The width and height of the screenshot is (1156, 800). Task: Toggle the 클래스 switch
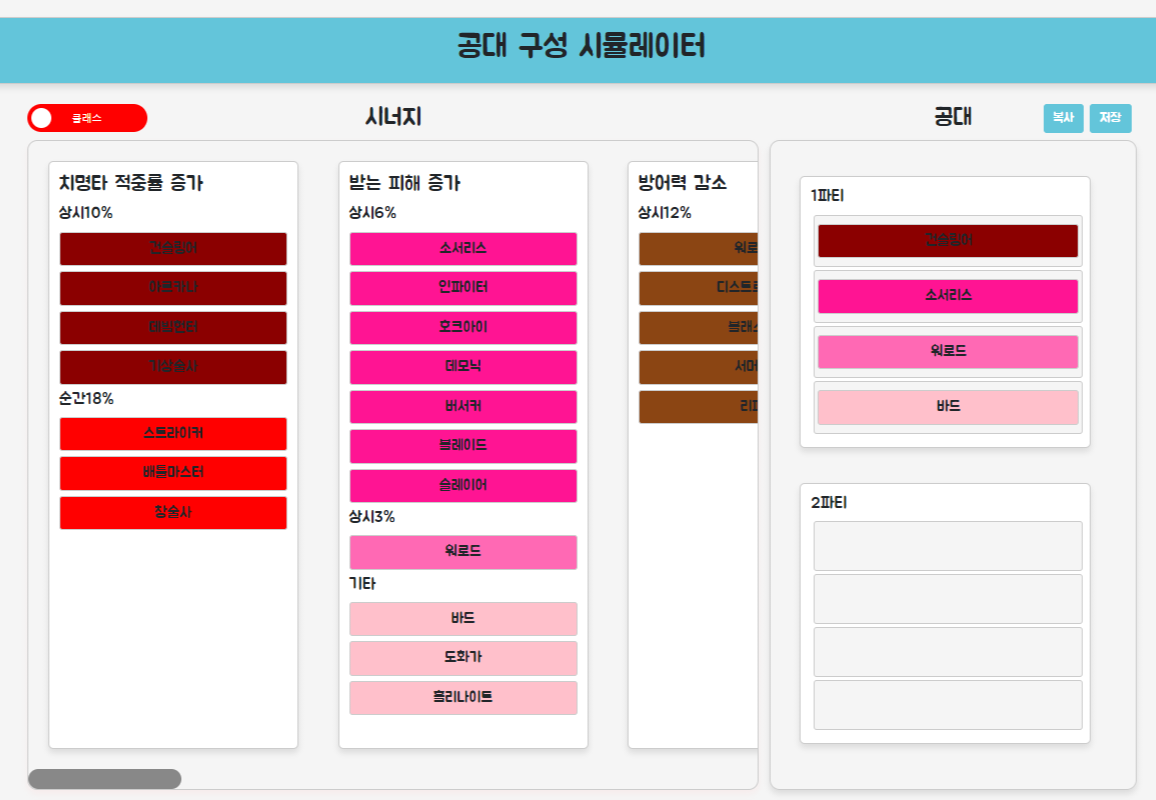87,118
